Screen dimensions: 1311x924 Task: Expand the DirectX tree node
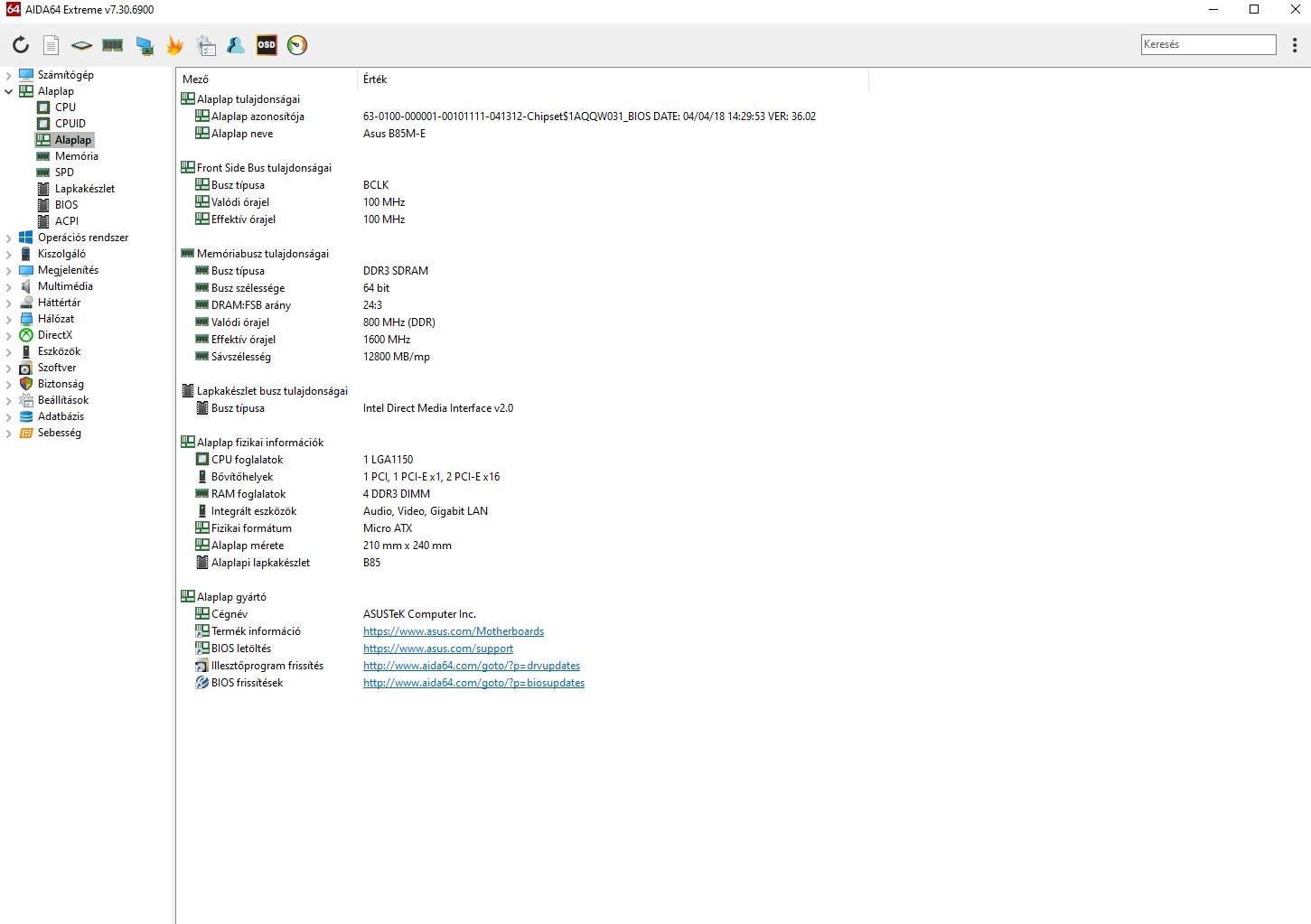(x=9, y=335)
